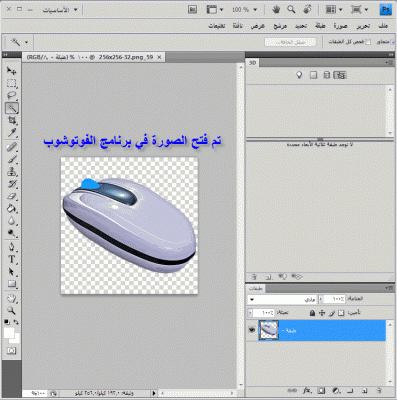397x400 pixels.
Task: Select the Type tool
Action: (12, 259)
